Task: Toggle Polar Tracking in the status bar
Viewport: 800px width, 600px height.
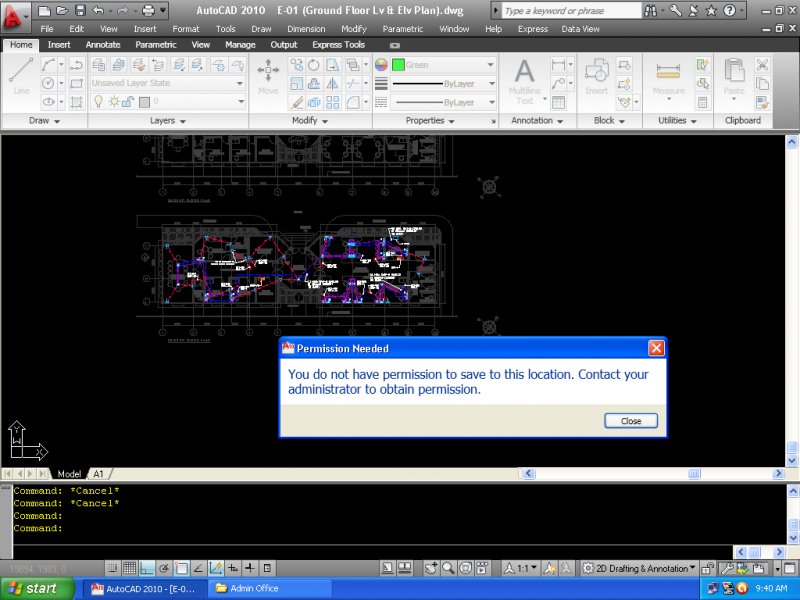Action: 164,568
